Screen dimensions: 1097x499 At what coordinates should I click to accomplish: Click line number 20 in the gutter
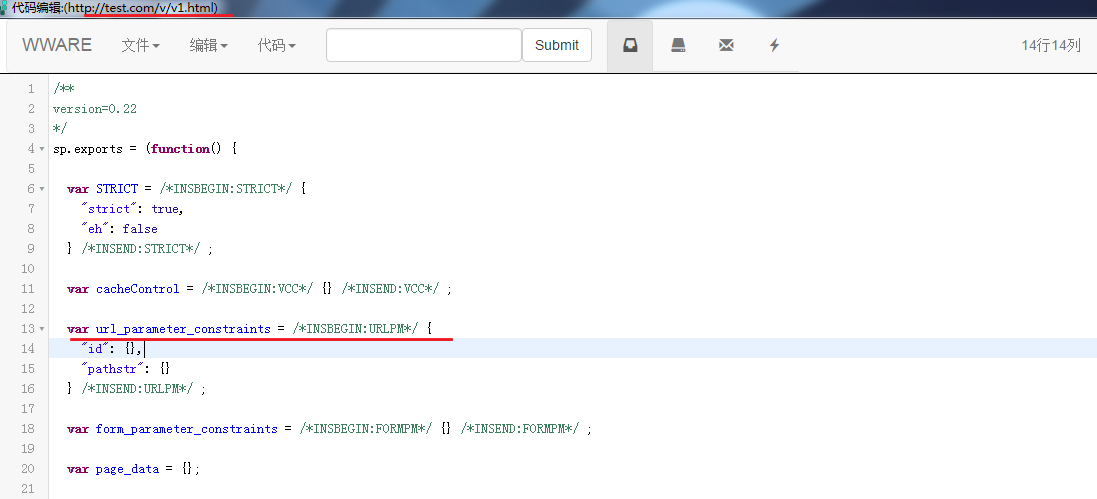pyautogui.click(x=27, y=468)
